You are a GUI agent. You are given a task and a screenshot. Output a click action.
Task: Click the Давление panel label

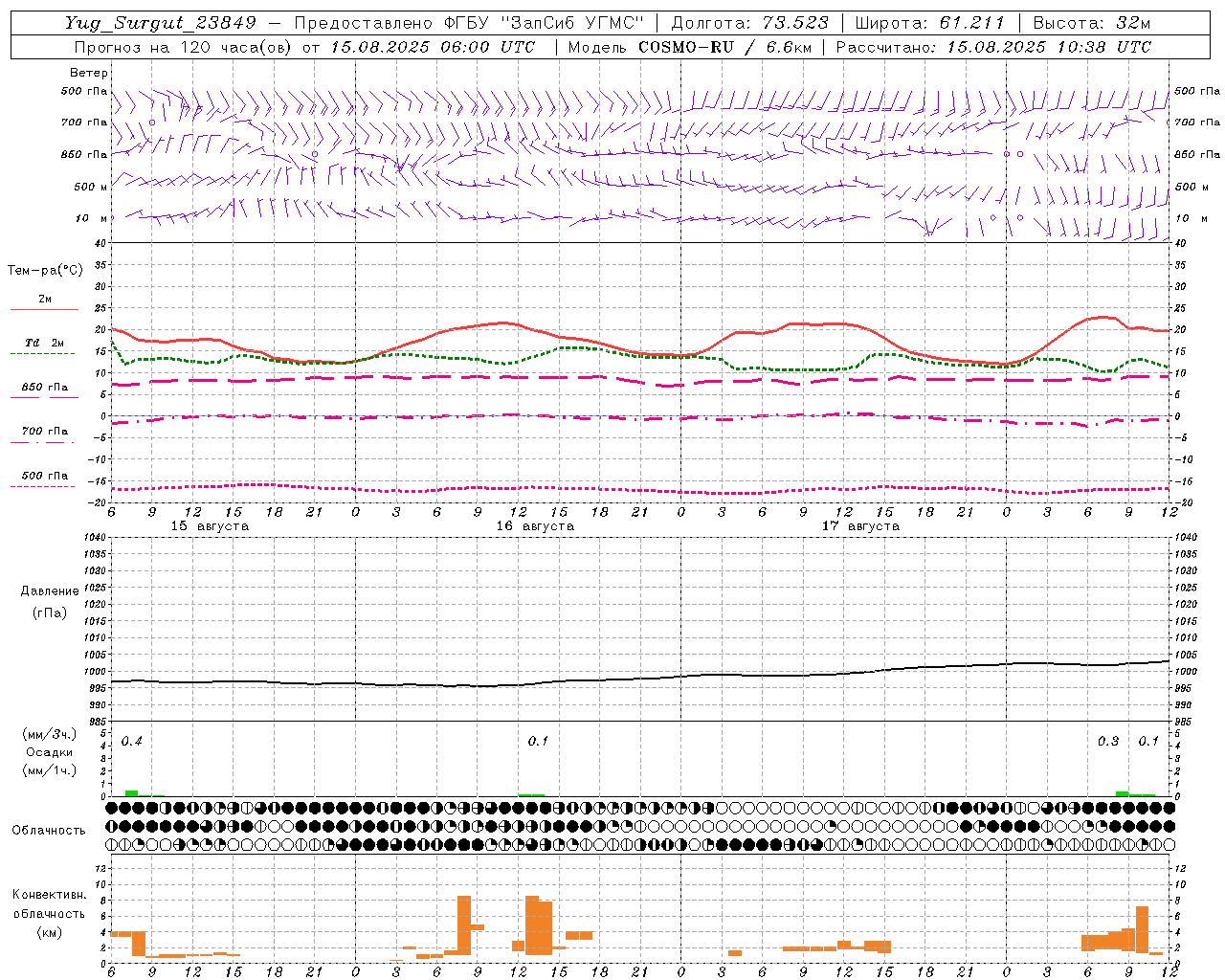coord(50,591)
